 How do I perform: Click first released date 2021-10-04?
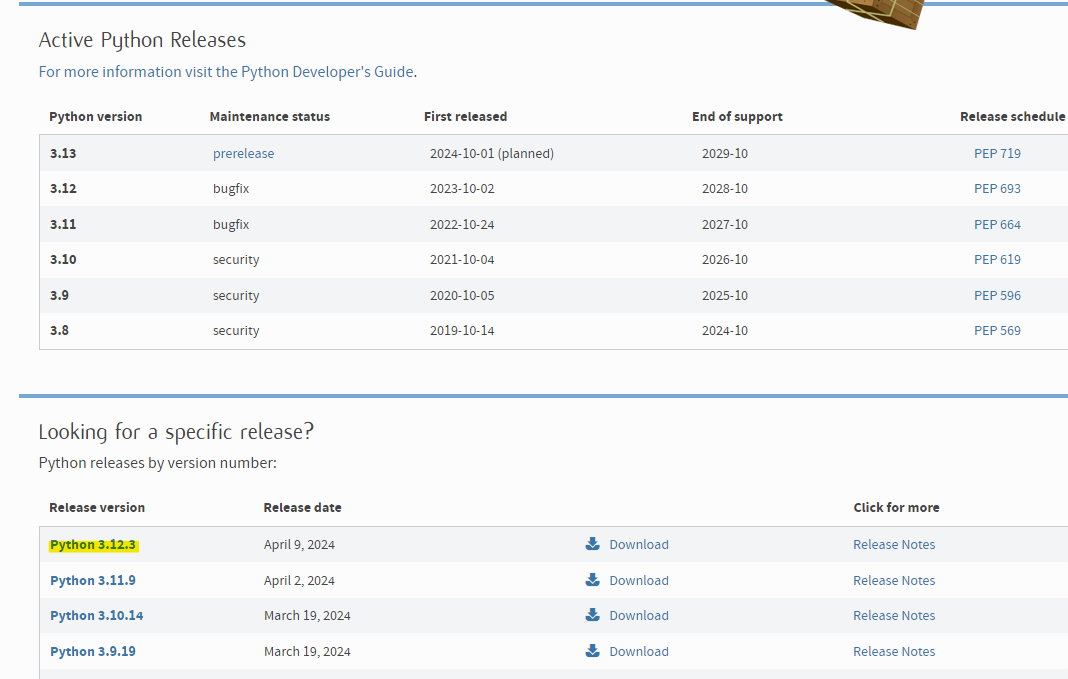pos(462,259)
